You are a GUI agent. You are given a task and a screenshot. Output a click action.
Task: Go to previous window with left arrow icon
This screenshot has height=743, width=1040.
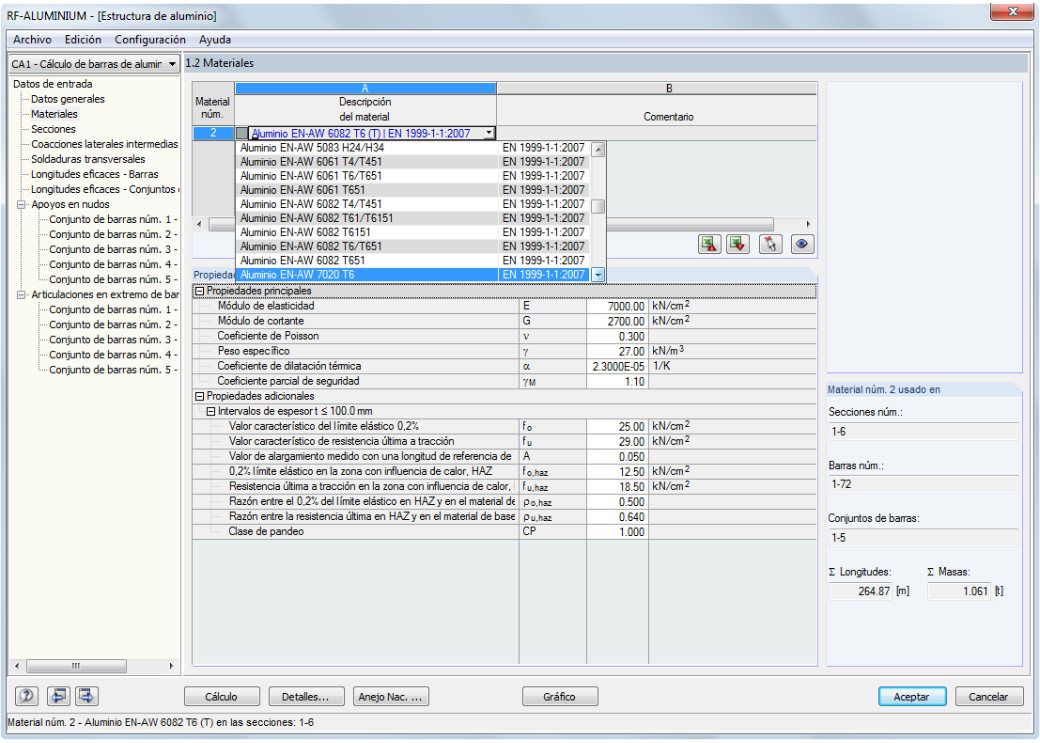58,696
